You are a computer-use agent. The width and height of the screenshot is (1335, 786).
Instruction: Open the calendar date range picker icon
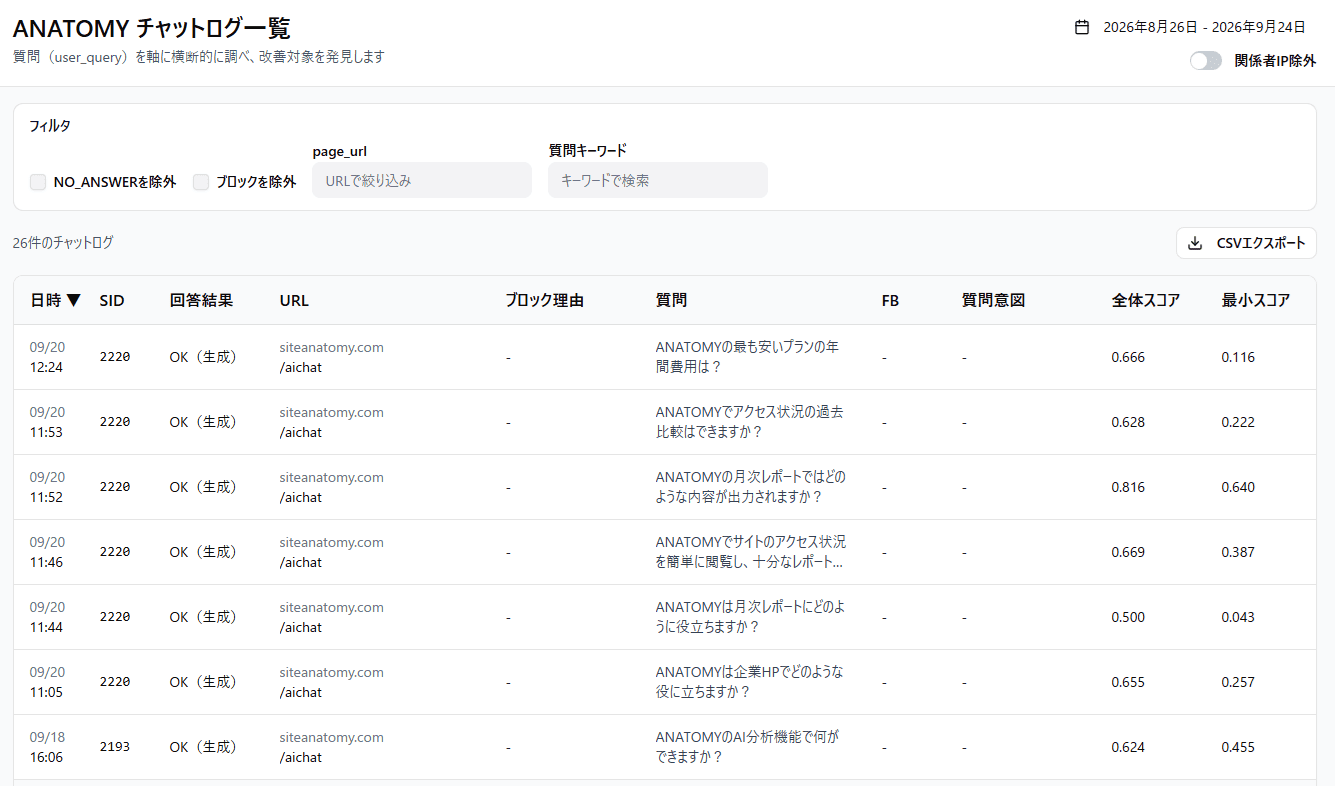click(1082, 27)
